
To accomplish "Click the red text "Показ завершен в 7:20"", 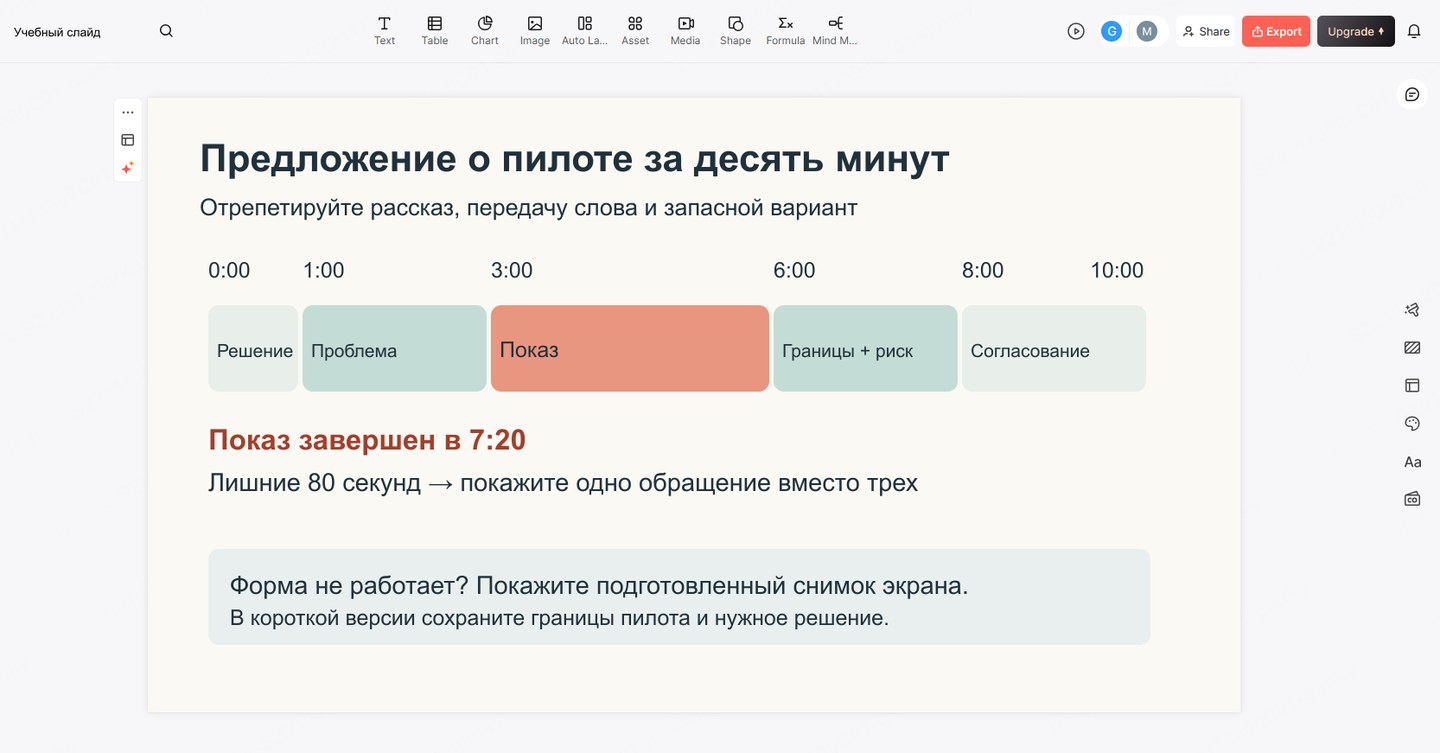I will tap(367, 440).
